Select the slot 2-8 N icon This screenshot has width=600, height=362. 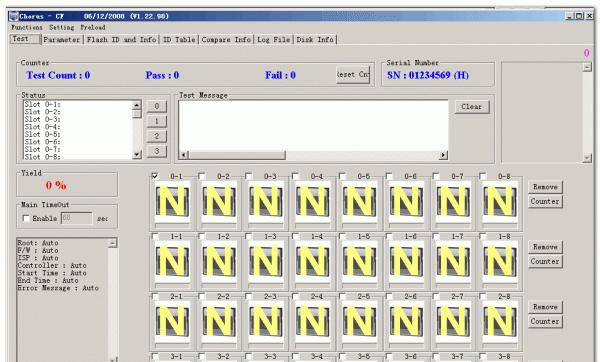pos(500,321)
